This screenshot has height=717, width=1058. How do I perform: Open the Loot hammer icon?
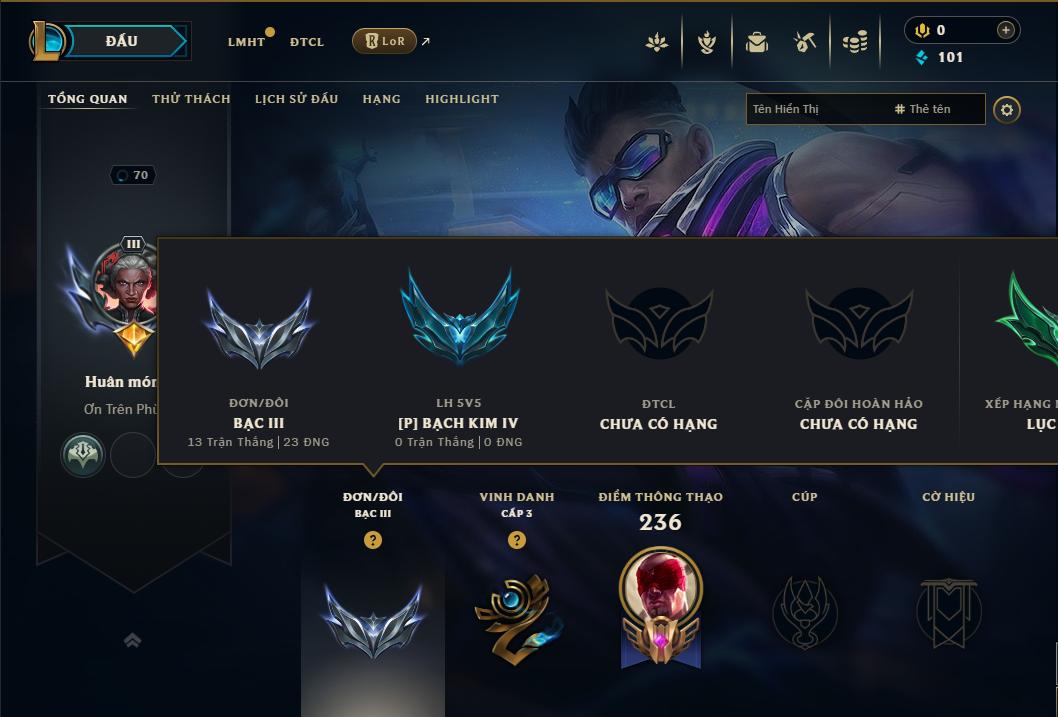[x=805, y=43]
